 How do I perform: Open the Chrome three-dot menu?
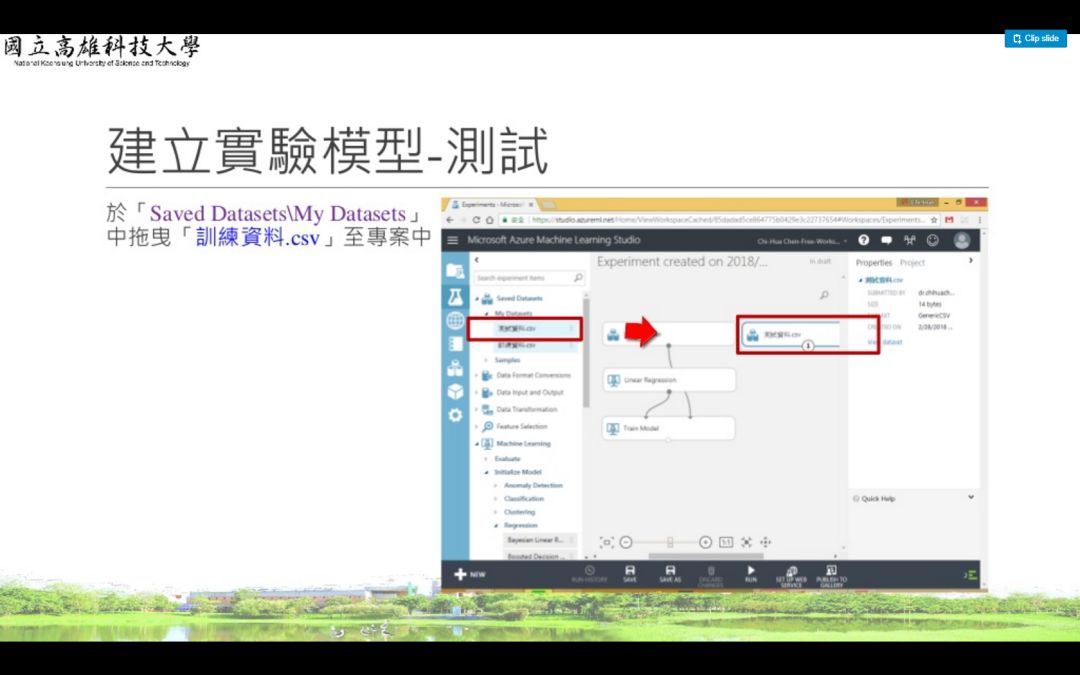tap(979, 220)
